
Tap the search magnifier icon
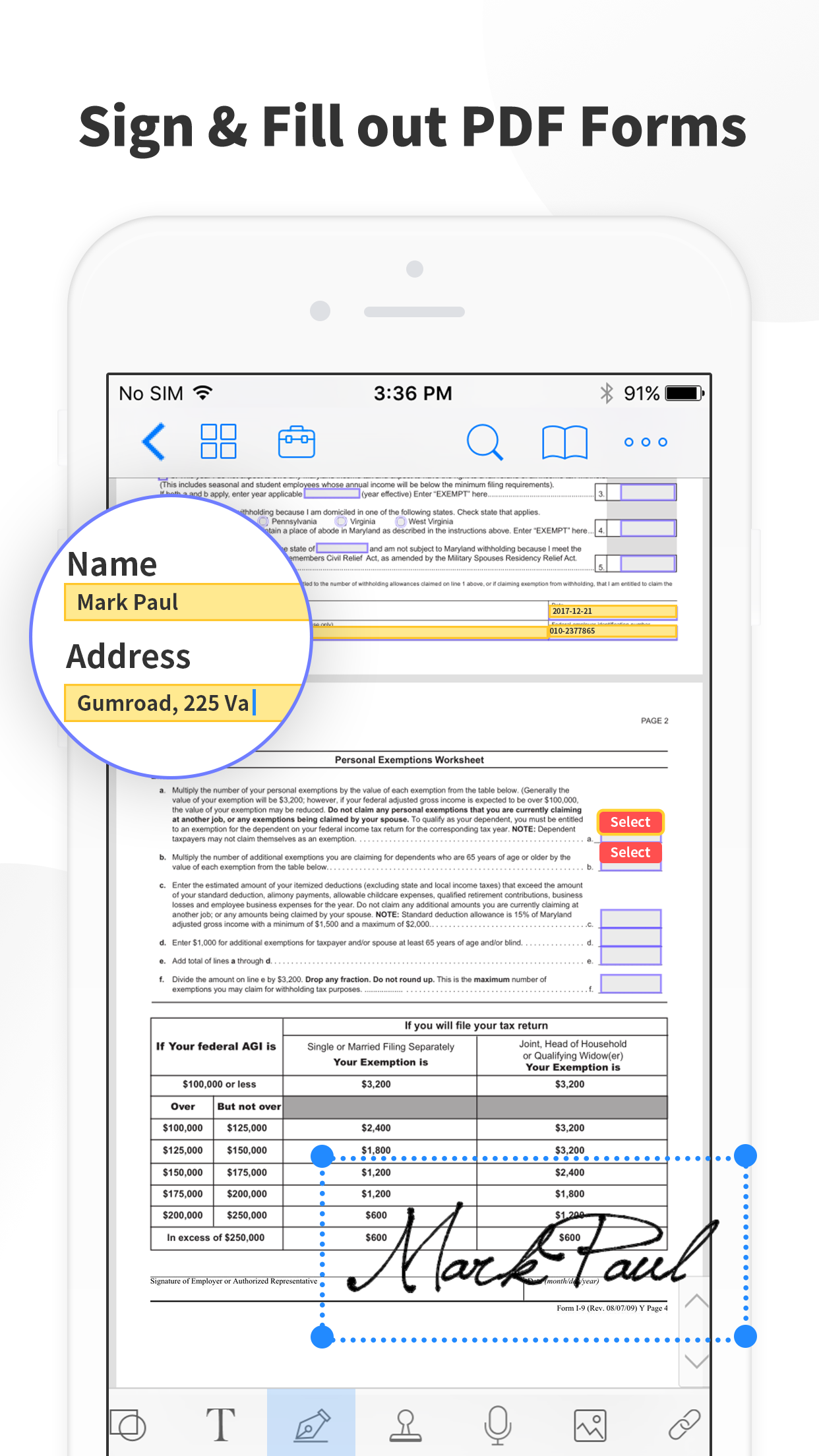click(x=485, y=442)
